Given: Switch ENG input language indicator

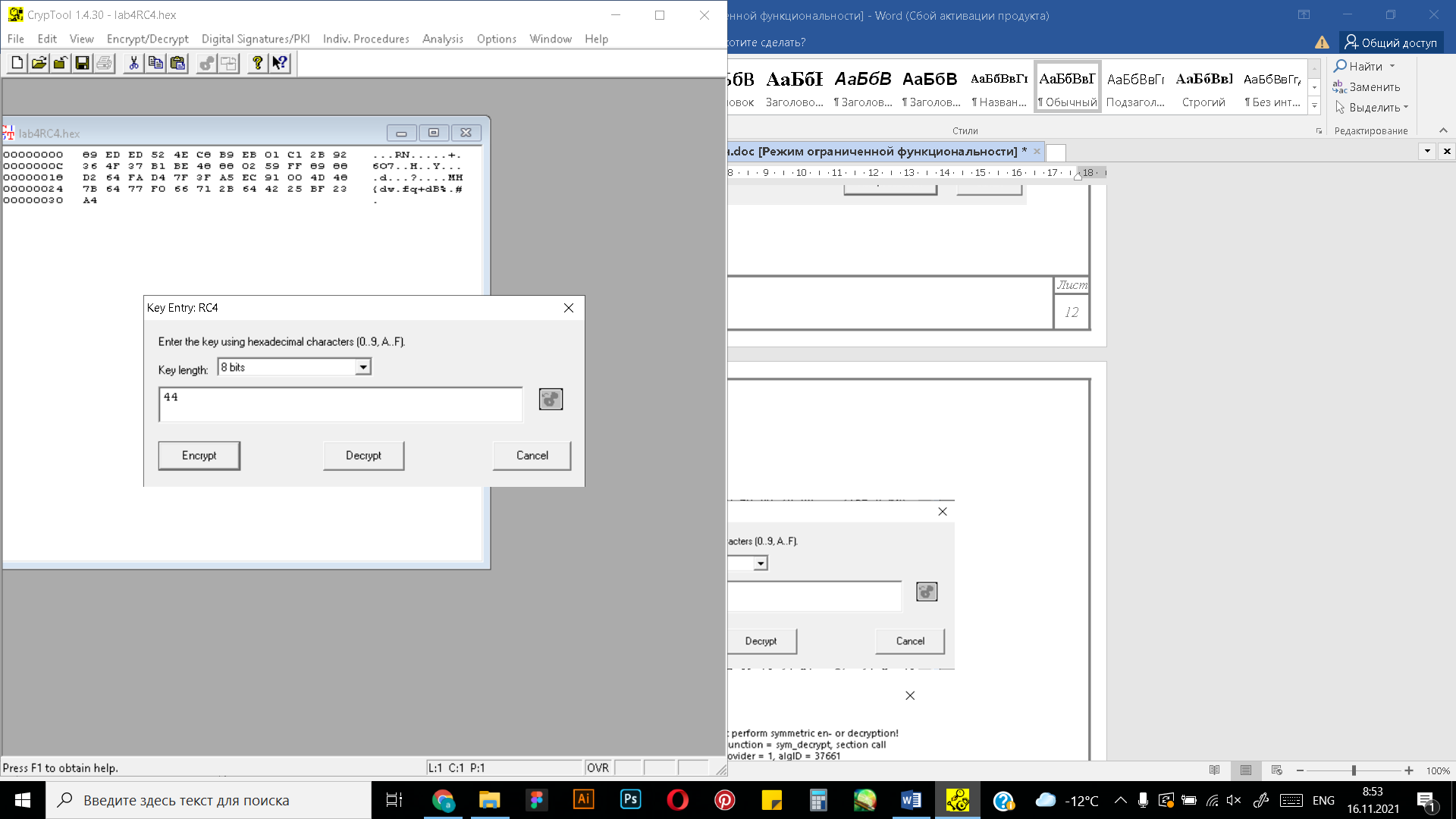Looking at the screenshot, I should (1323, 800).
